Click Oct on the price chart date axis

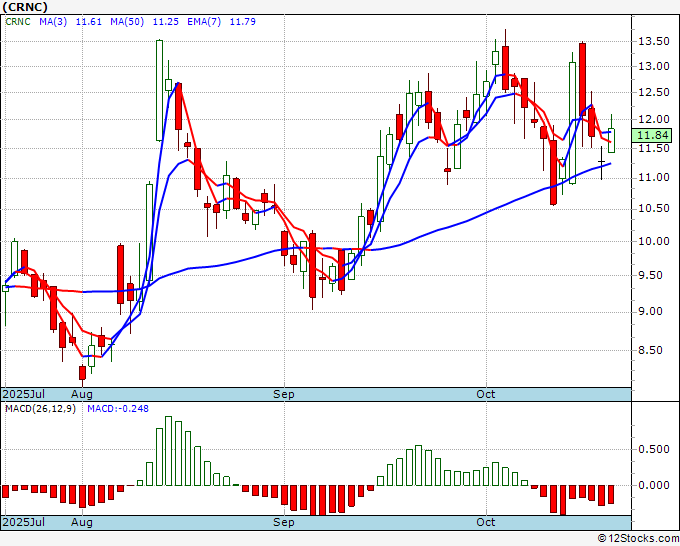[486, 394]
